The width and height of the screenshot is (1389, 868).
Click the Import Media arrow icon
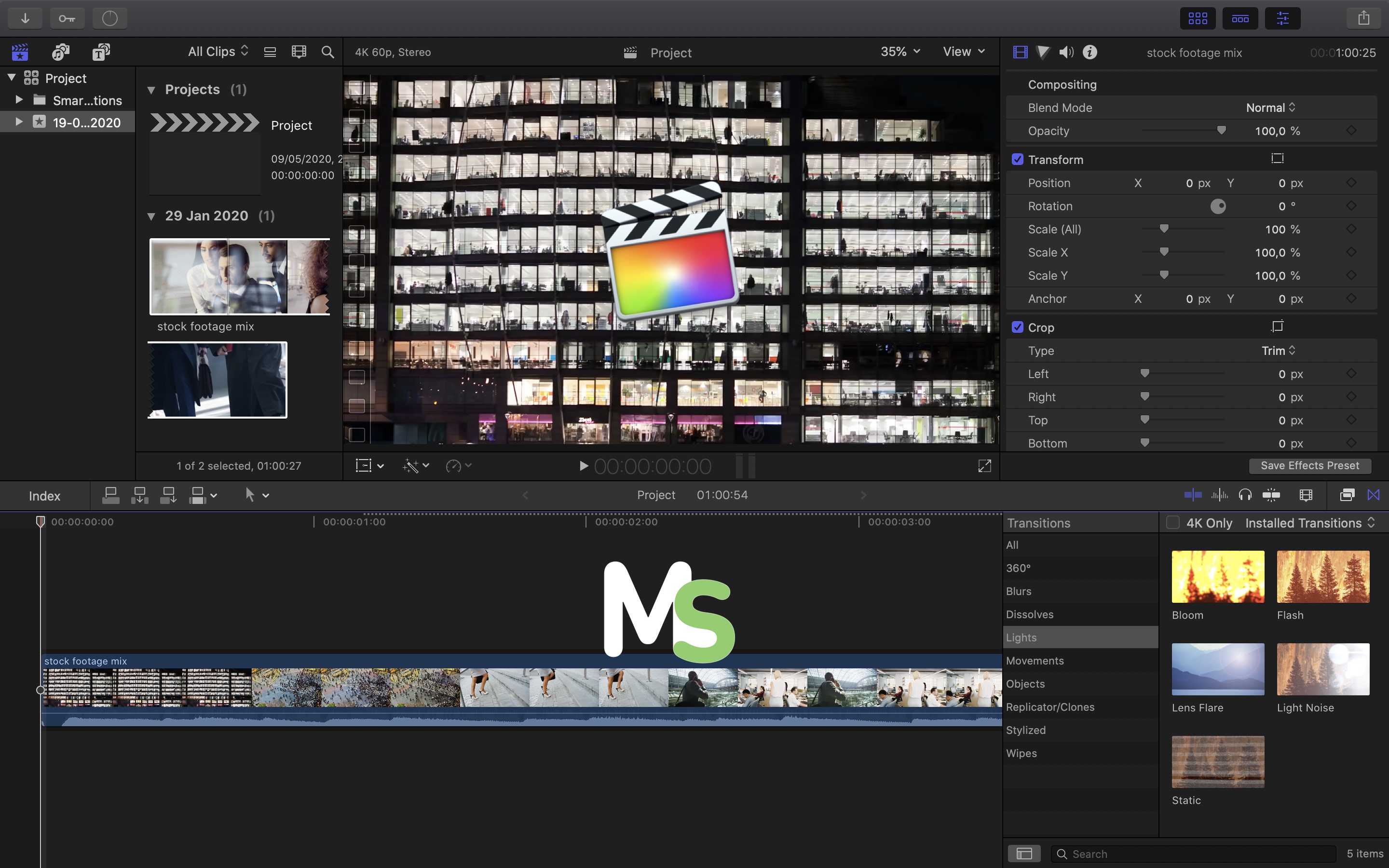(25, 18)
